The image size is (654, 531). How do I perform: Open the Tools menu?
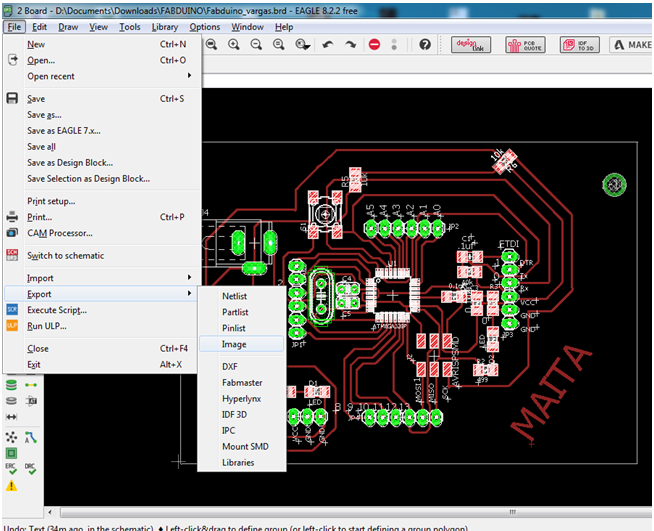coord(130,27)
